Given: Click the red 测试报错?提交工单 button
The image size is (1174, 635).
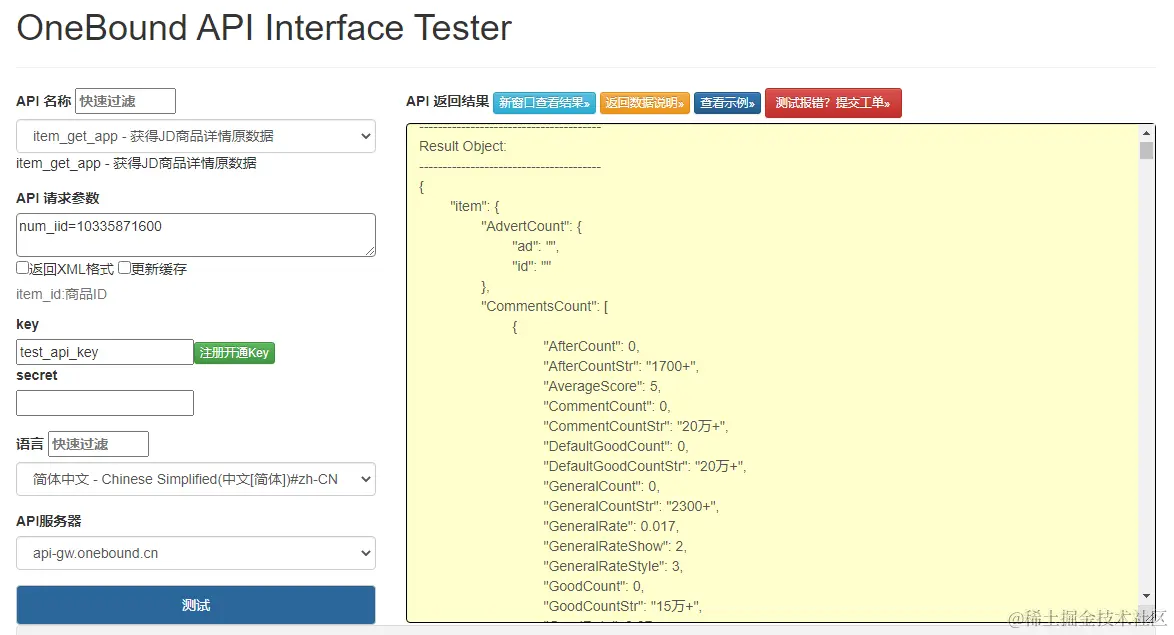Looking at the screenshot, I should (833, 103).
